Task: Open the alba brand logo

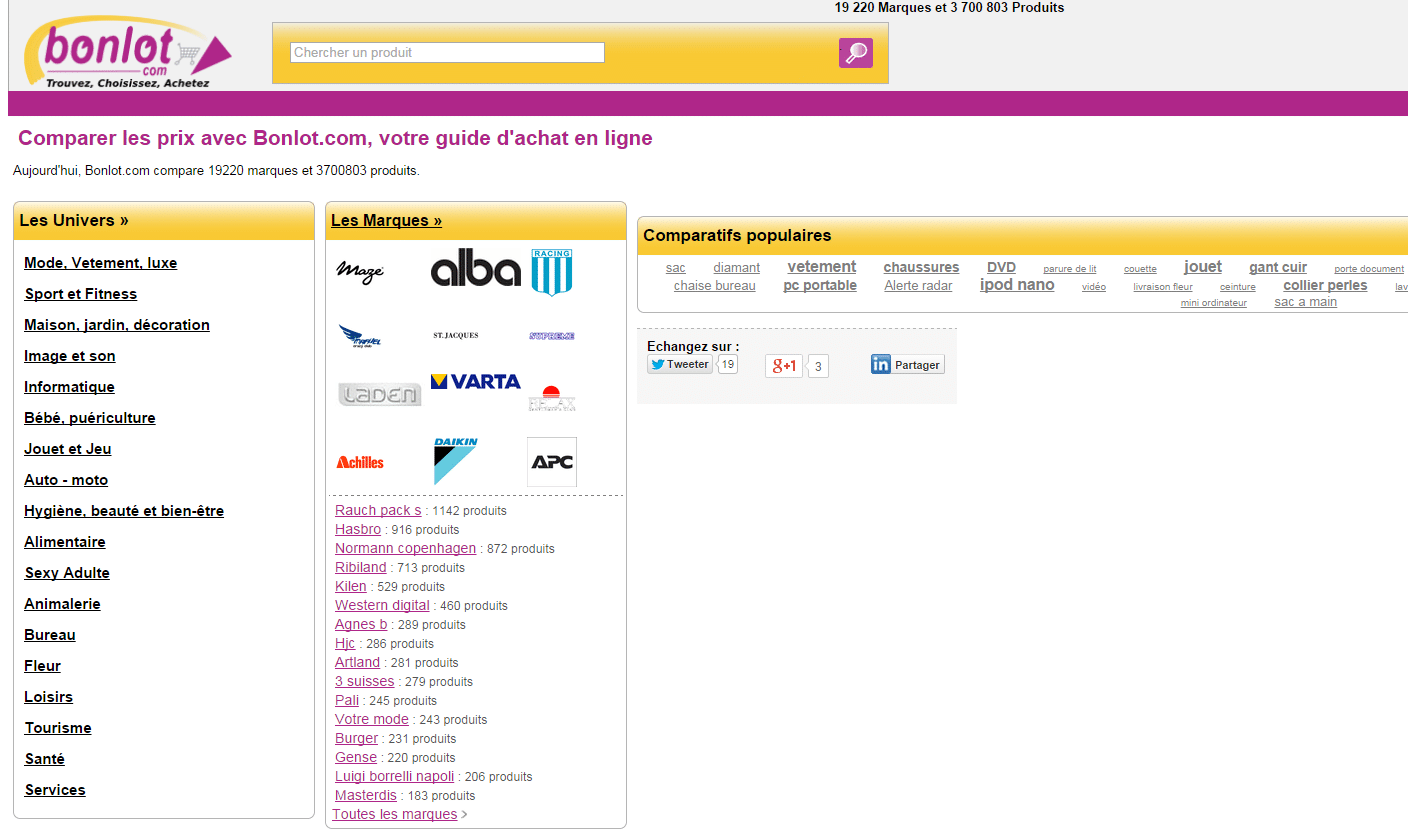Action: coord(476,268)
